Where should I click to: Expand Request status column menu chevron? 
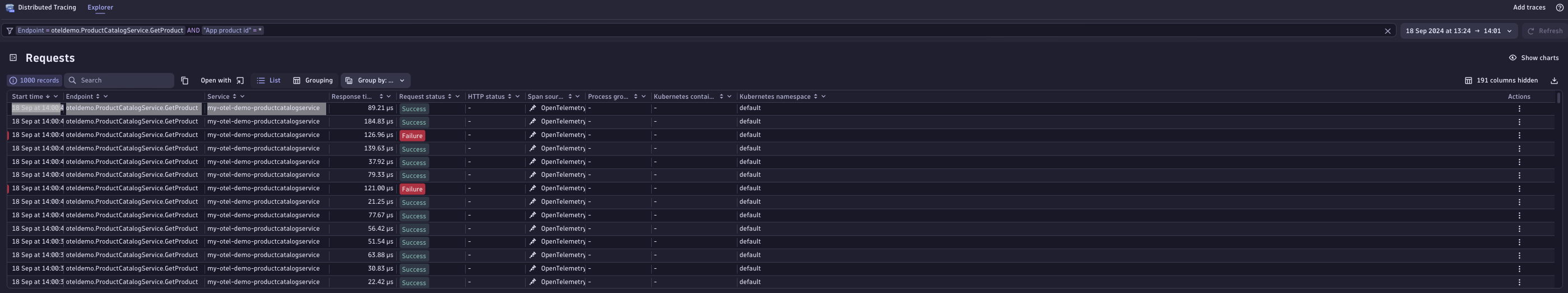click(x=457, y=97)
